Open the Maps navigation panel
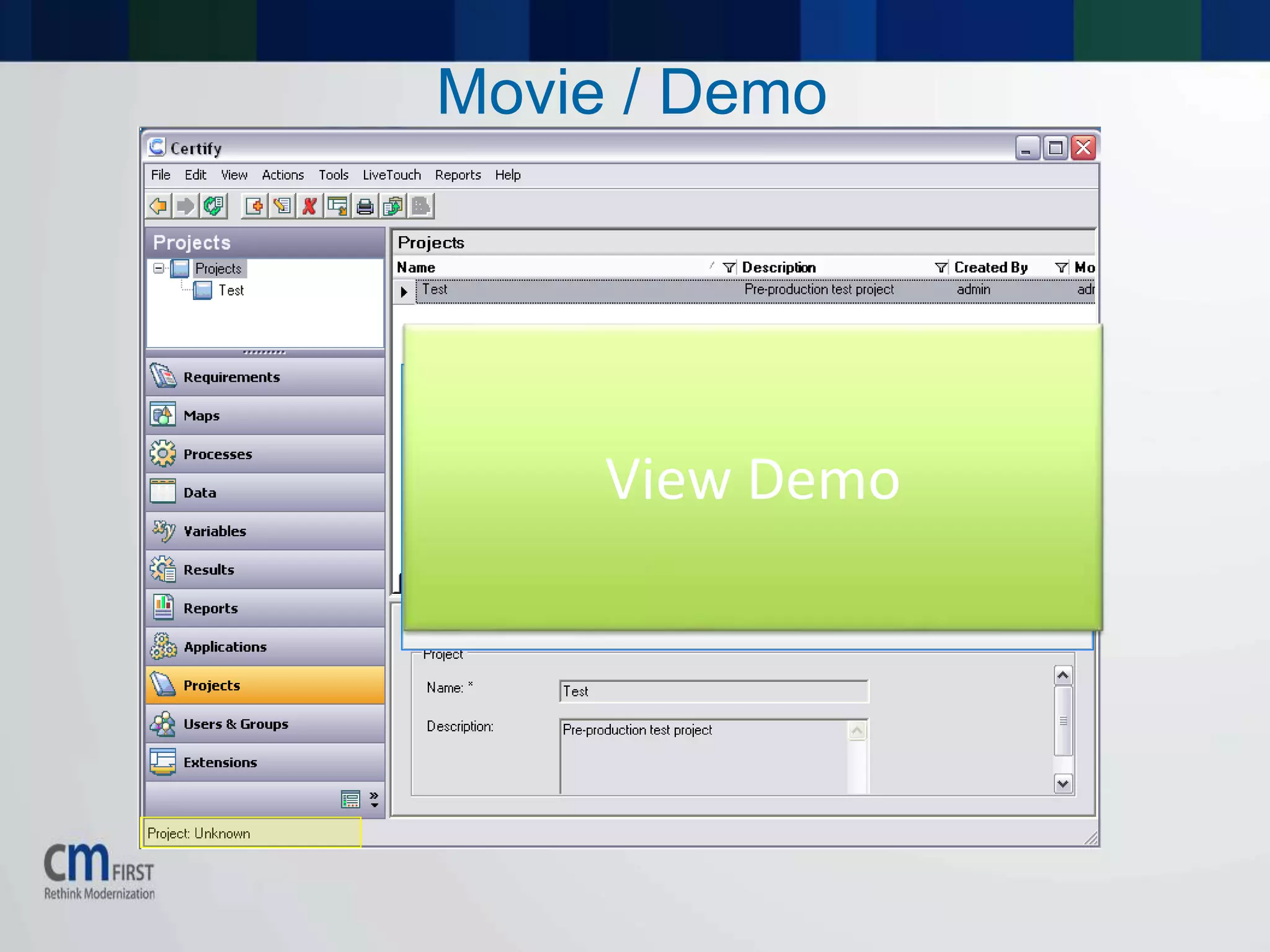Viewport: 1270px width, 952px height. pos(265,415)
